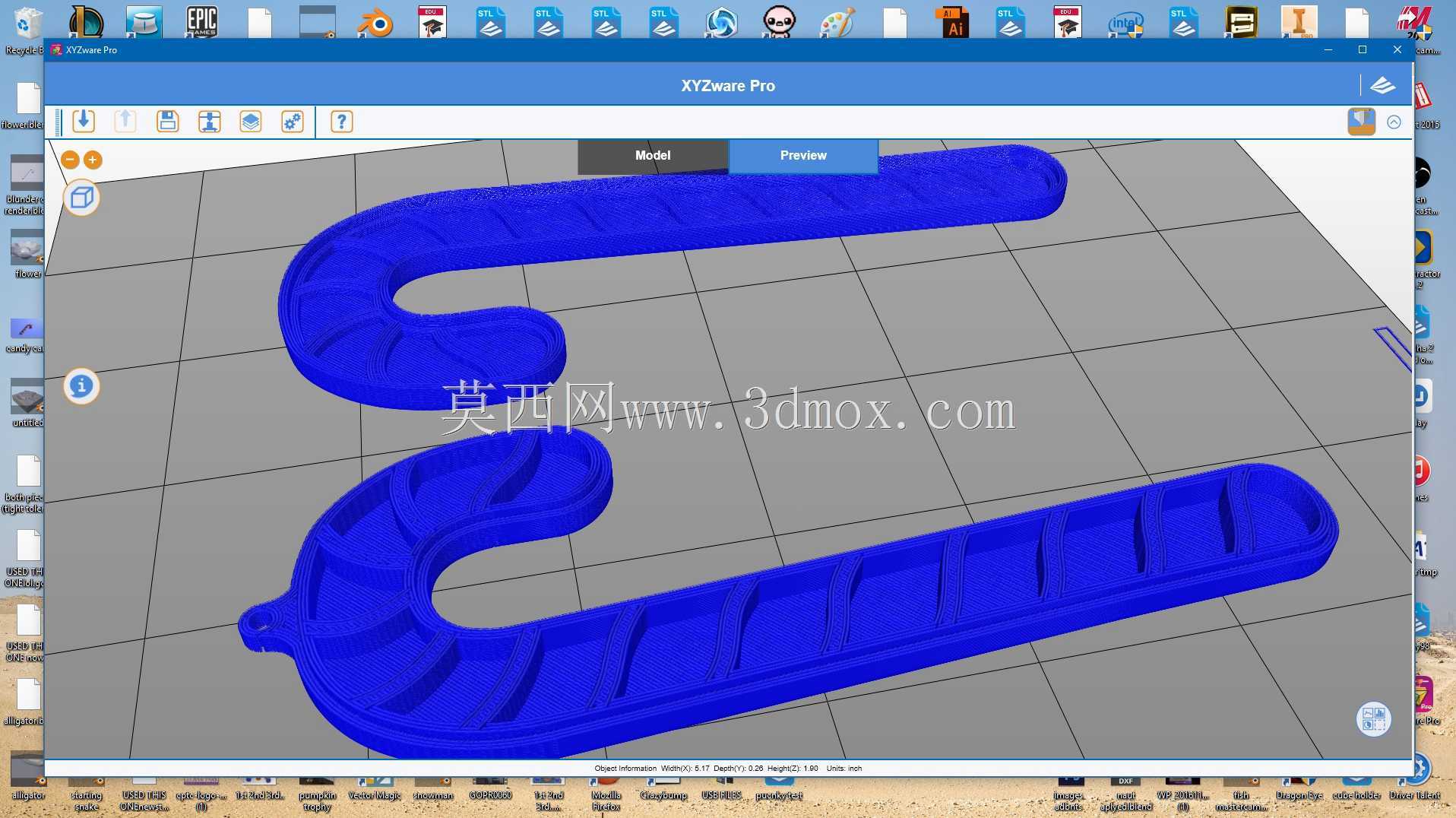1456x818 pixels.
Task: Select the Vector Magic desktop shortcut
Action: point(375,789)
